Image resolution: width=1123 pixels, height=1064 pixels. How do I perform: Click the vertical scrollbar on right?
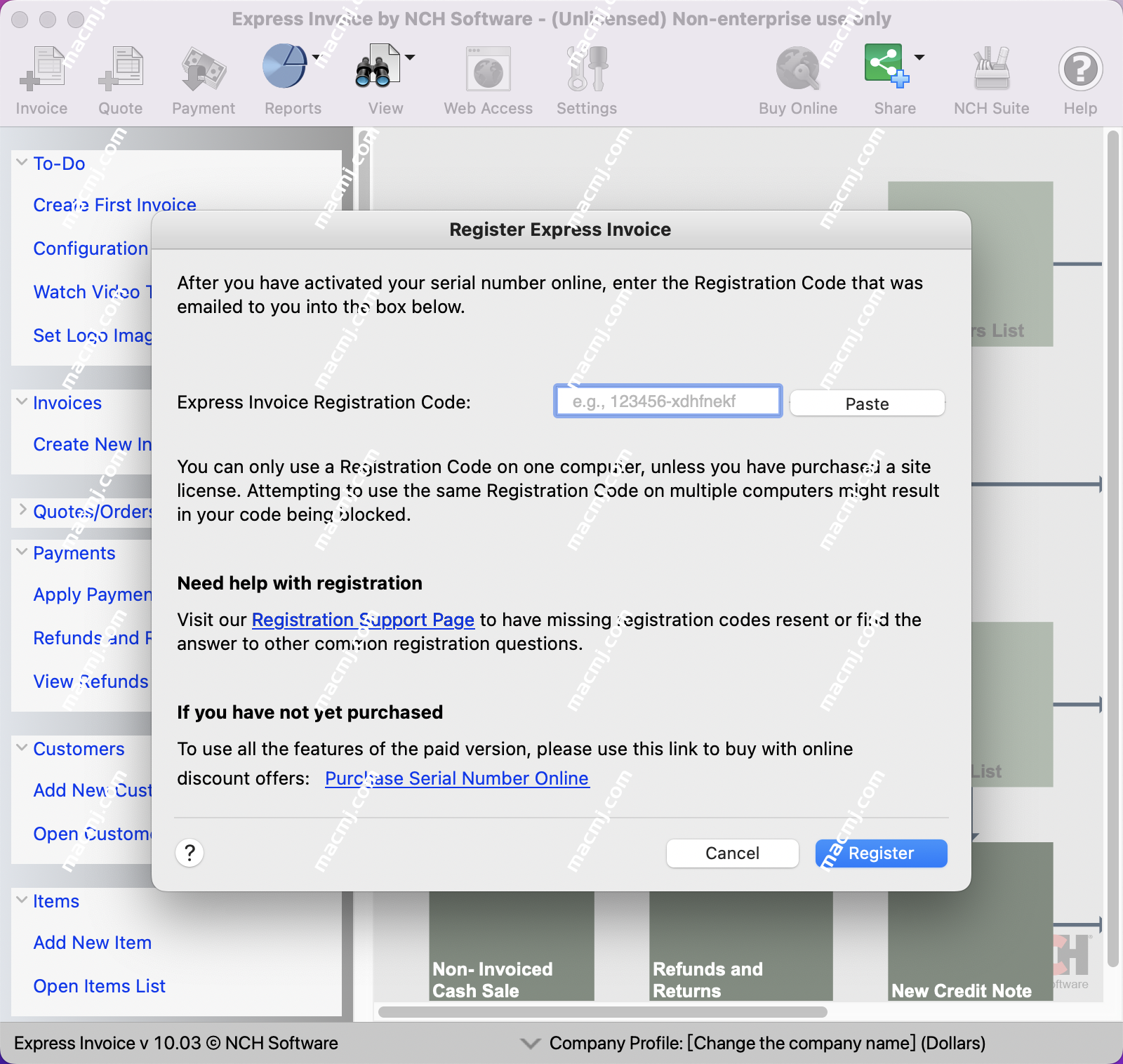coord(1112,549)
